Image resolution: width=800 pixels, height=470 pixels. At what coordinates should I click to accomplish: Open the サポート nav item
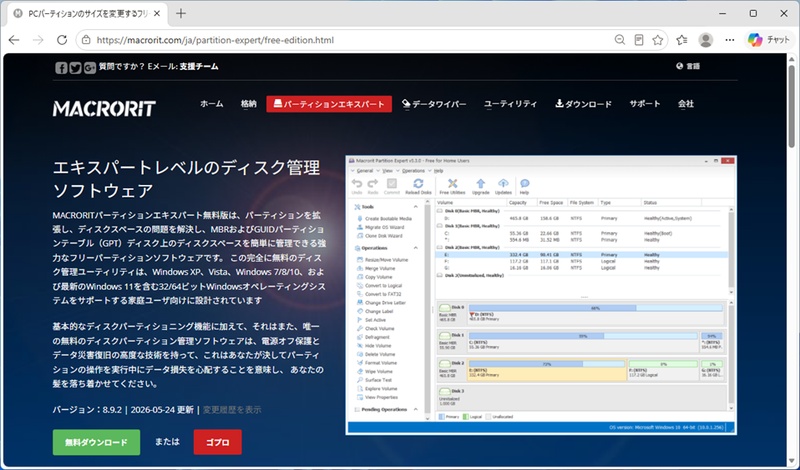point(644,104)
